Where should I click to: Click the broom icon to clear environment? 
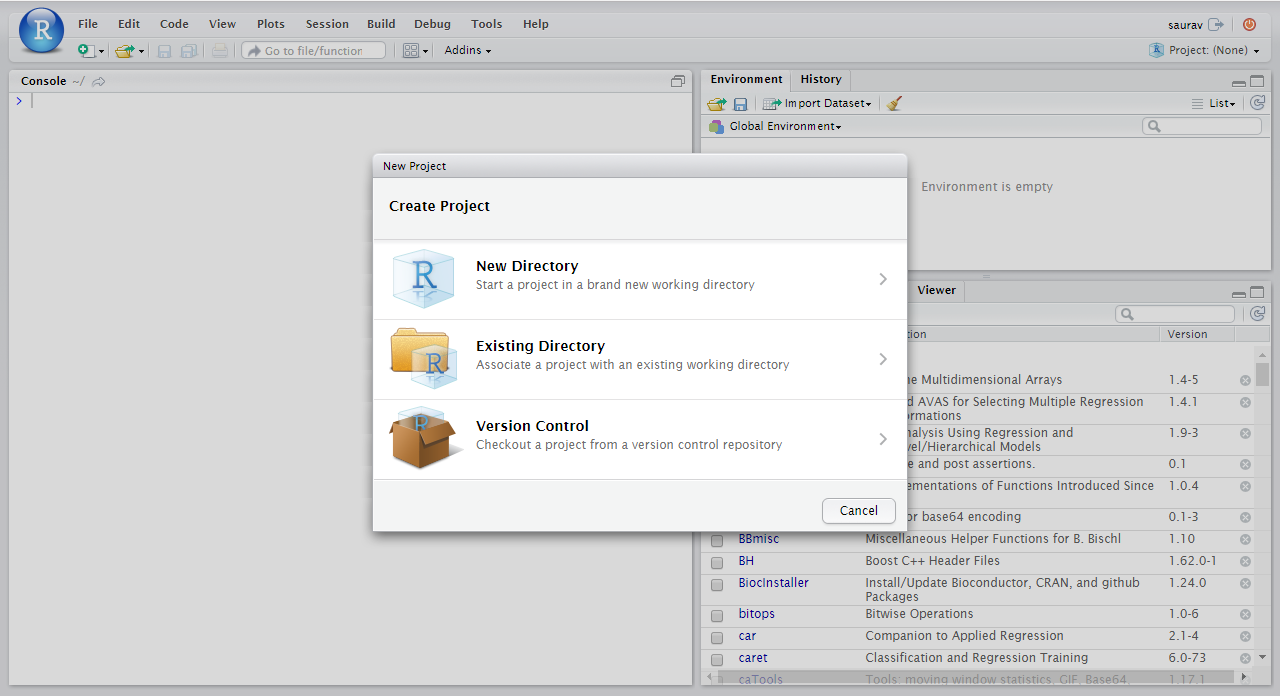pyautogui.click(x=895, y=103)
